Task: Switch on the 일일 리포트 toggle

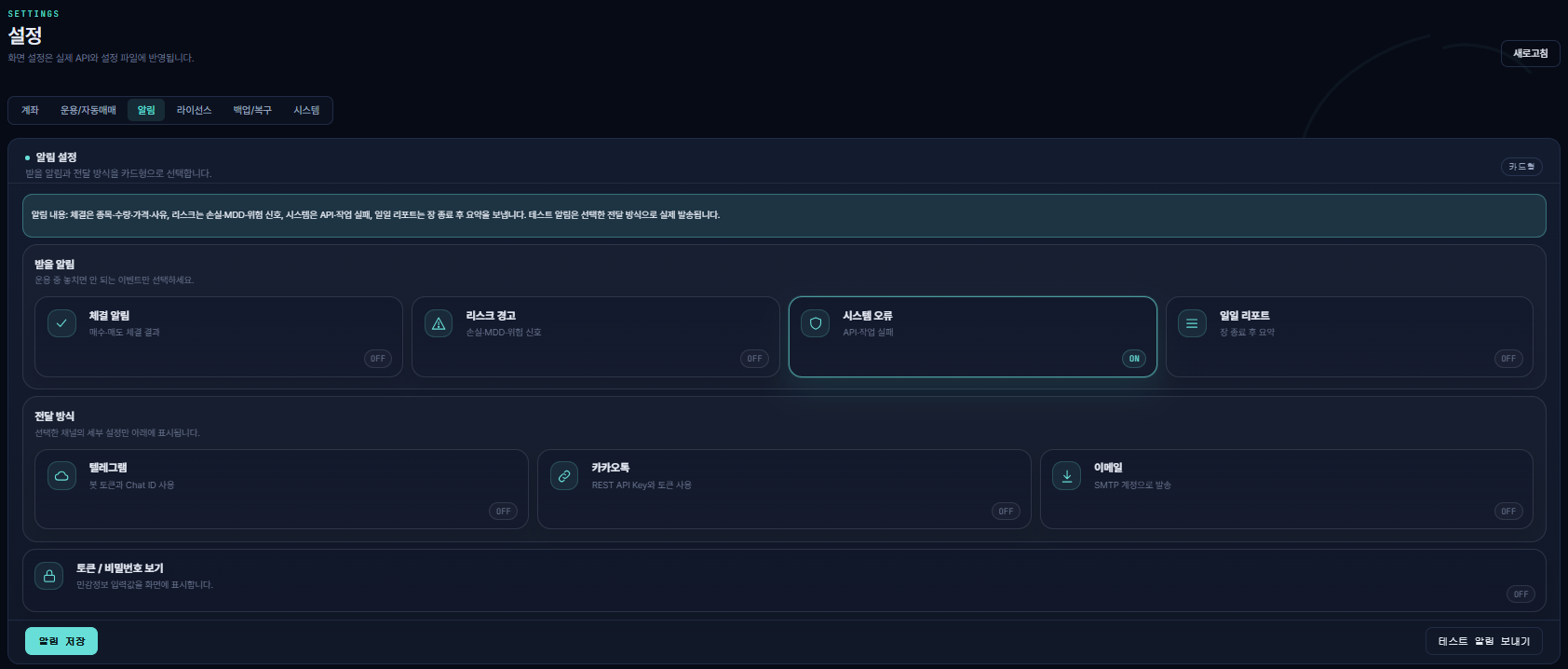Action: (x=1508, y=359)
